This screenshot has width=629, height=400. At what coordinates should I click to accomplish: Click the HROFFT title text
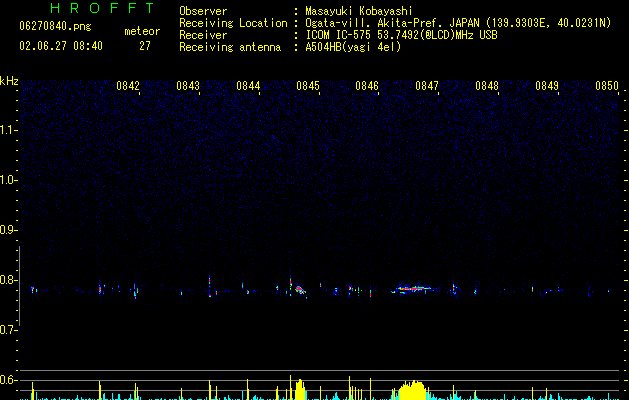coord(103,8)
